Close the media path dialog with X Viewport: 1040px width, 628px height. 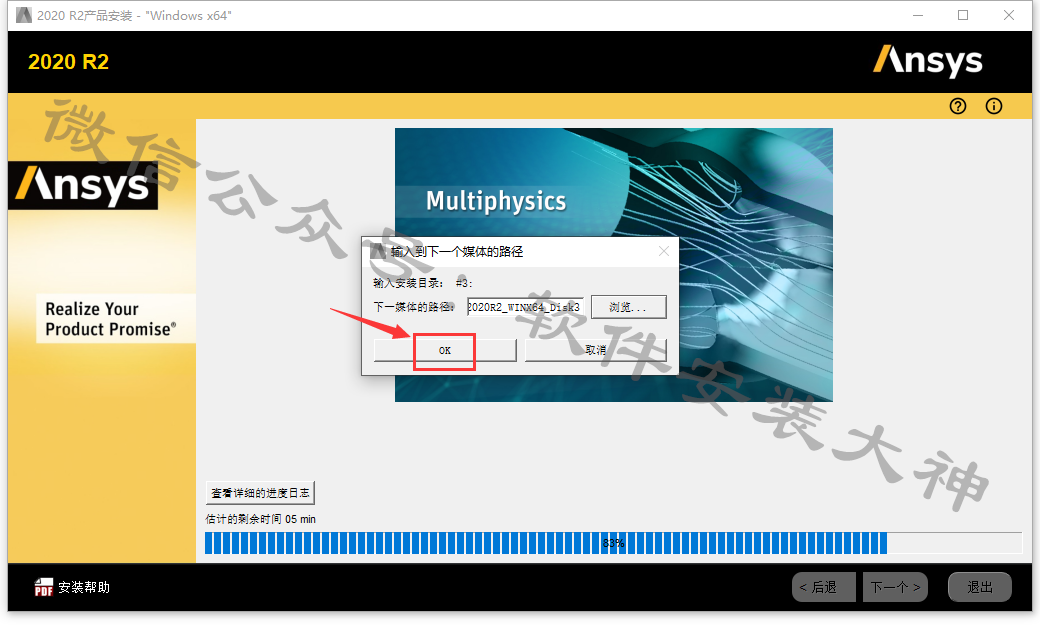click(x=664, y=251)
